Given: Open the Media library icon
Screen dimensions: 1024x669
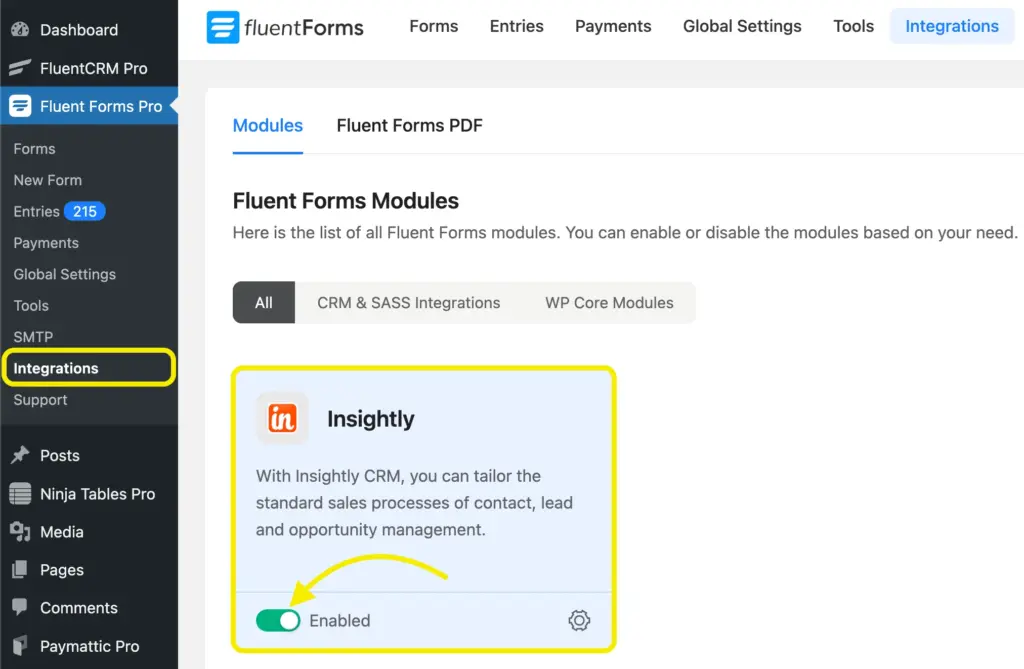Looking at the screenshot, I should (19, 531).
